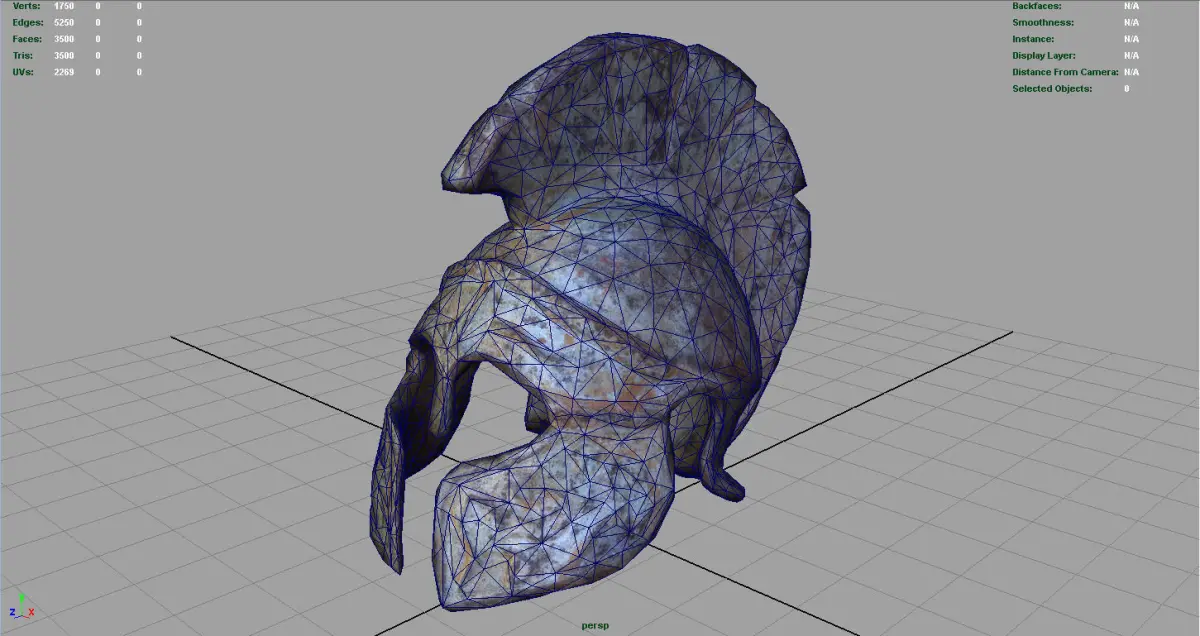Click the Tris: label in the HUD

[23, 56]
